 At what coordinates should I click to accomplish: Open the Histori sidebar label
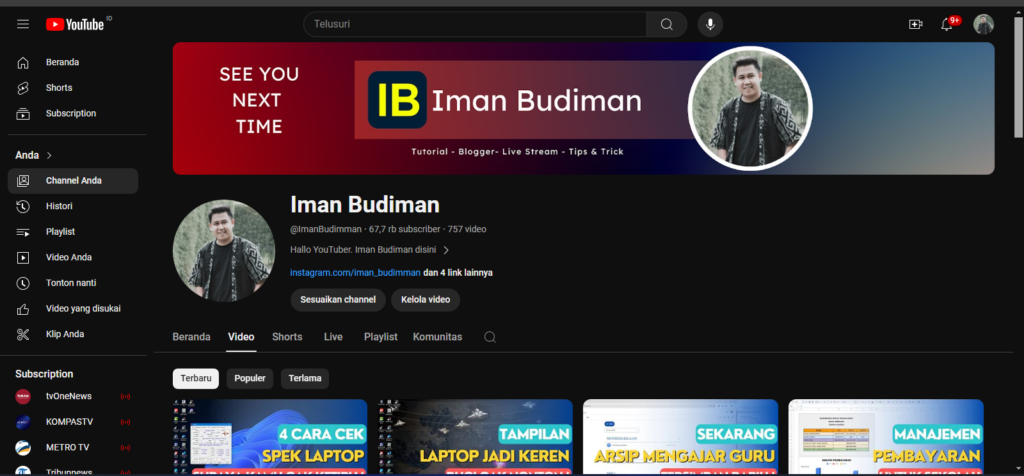59,206
